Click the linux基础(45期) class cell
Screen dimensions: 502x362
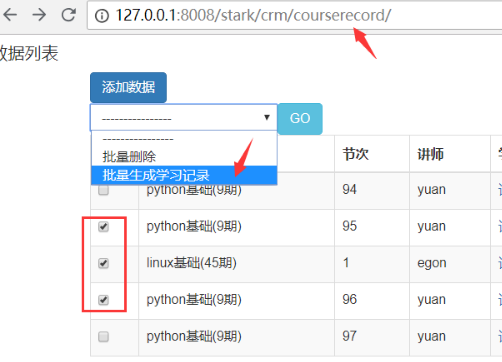192,263
